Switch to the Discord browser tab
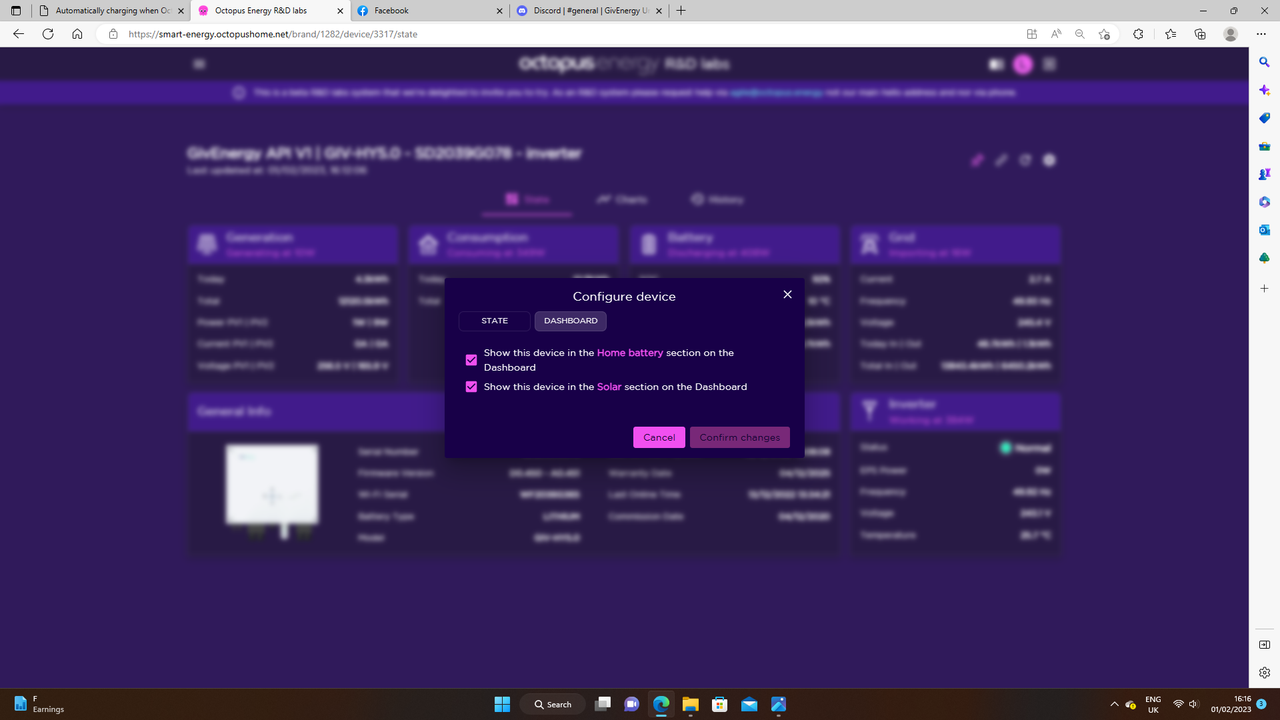This screenshot has height=720, width=1280. pyautogui.click(x=590, y=10)
